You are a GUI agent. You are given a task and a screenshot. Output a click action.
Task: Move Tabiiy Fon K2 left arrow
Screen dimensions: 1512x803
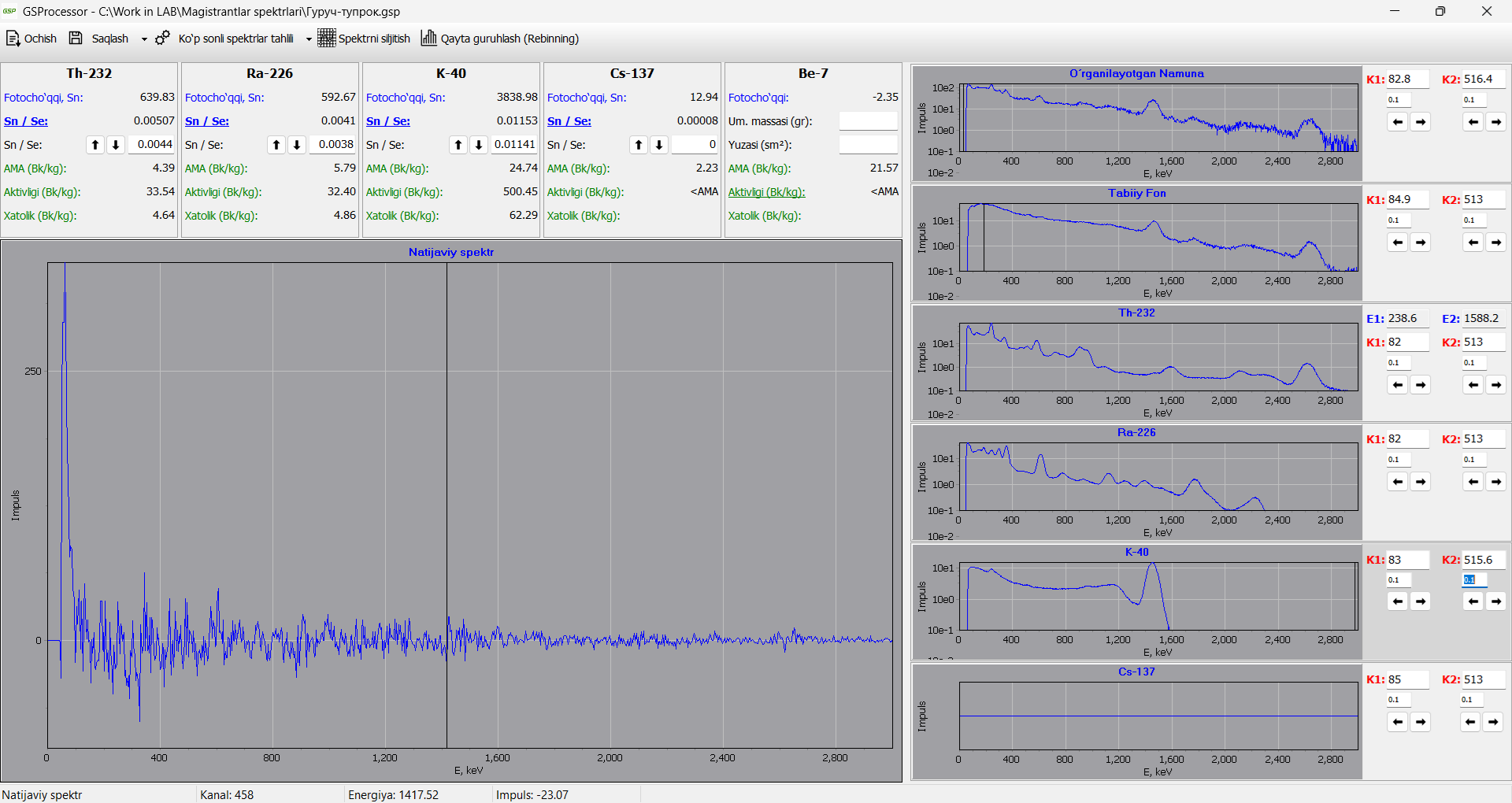1473,242
